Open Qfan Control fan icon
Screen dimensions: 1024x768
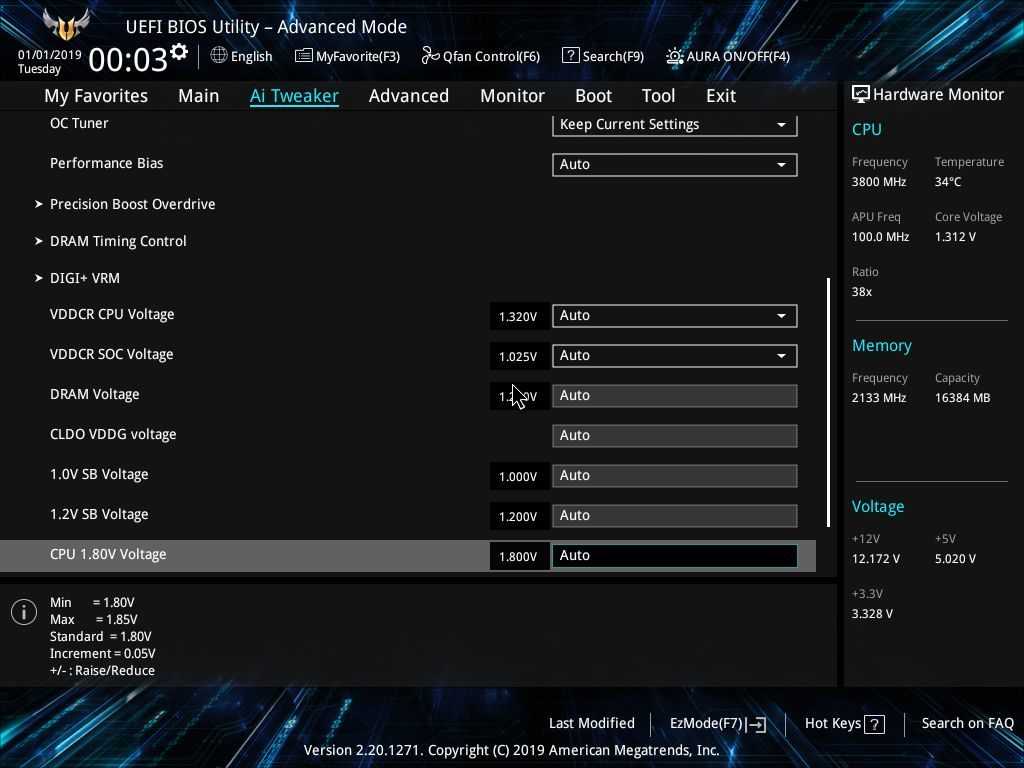[430, 56]
